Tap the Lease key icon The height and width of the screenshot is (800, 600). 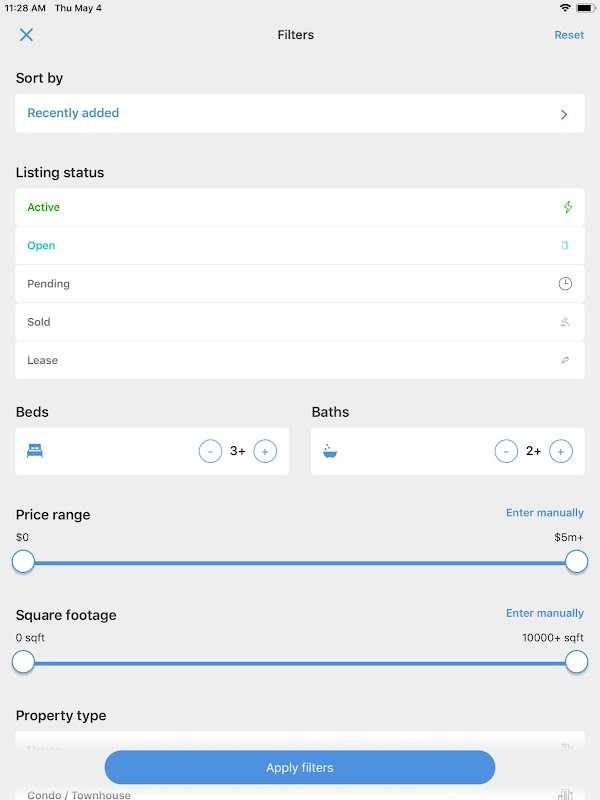click(565, 360)
